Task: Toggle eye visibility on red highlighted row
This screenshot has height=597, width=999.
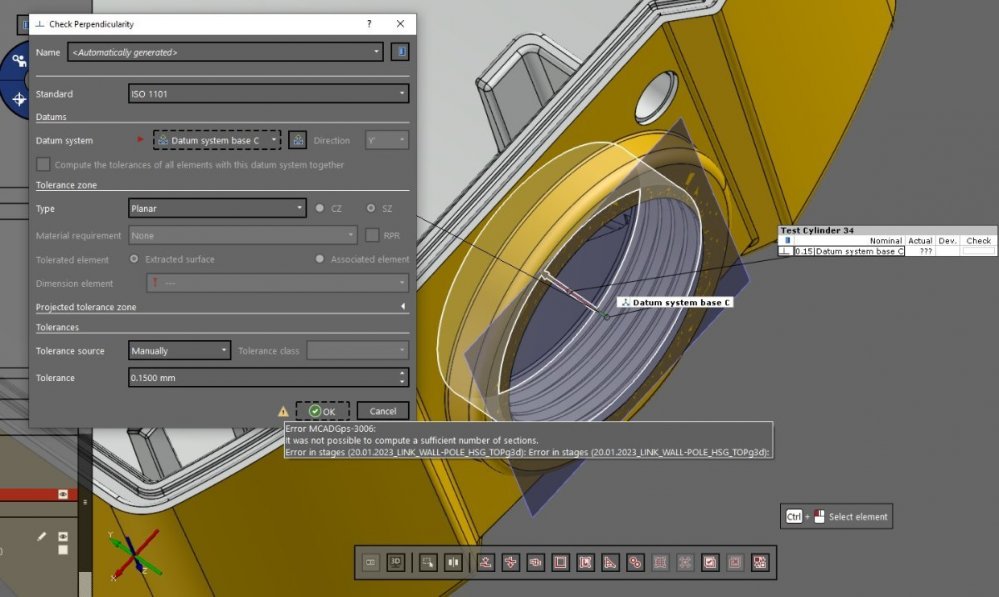Action: point(63,494)
